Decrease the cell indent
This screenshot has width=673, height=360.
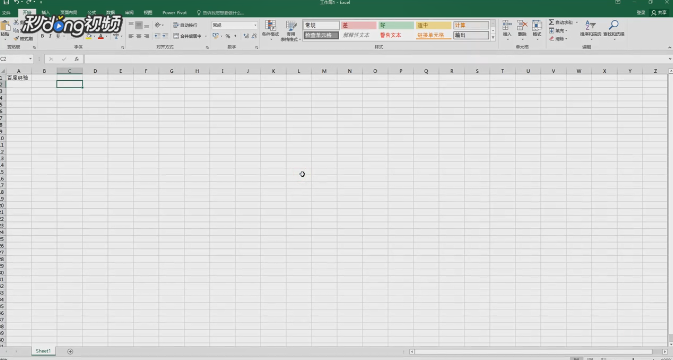pos(157,36)
